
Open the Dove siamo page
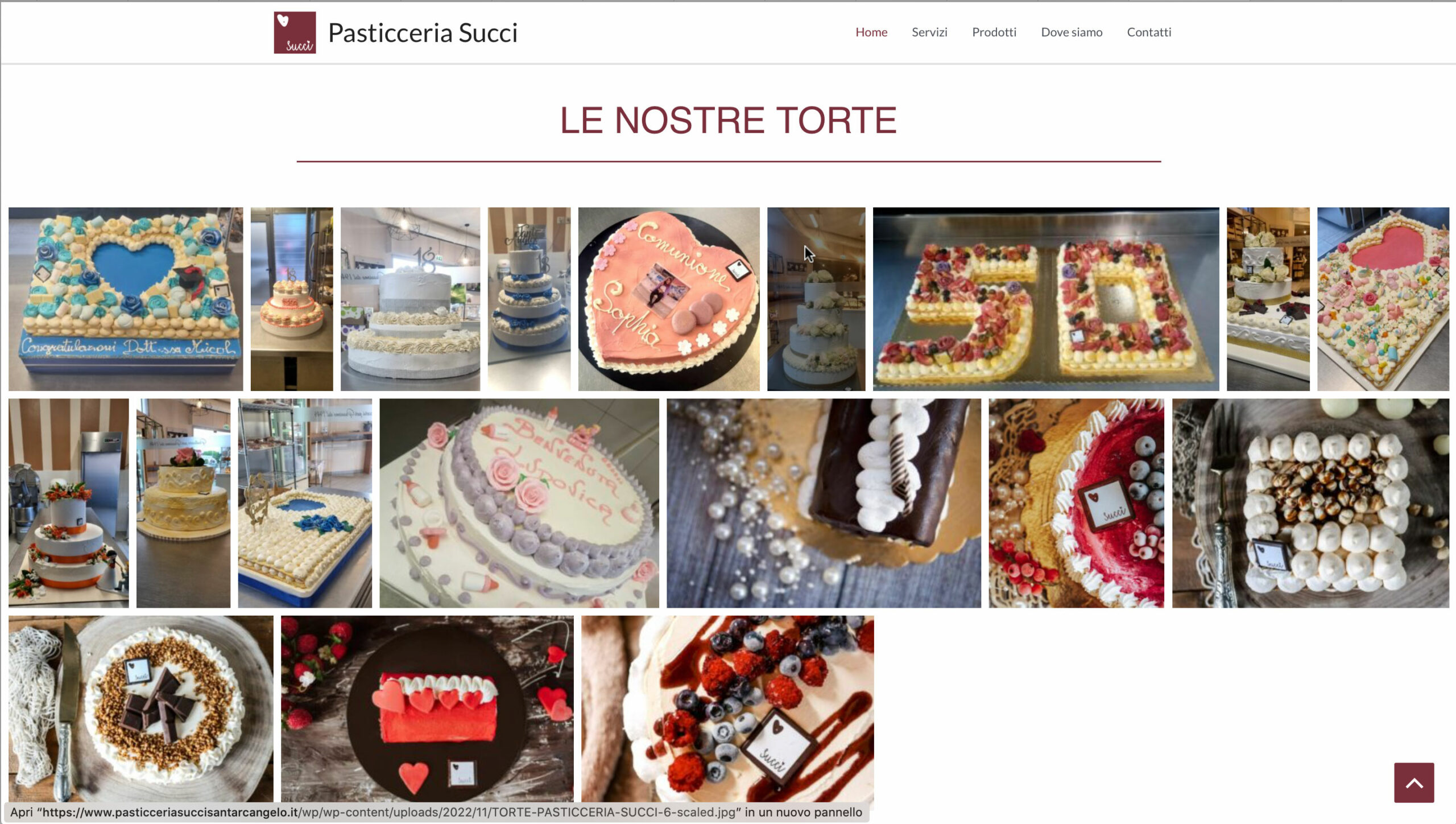(x=1072, y=32)
